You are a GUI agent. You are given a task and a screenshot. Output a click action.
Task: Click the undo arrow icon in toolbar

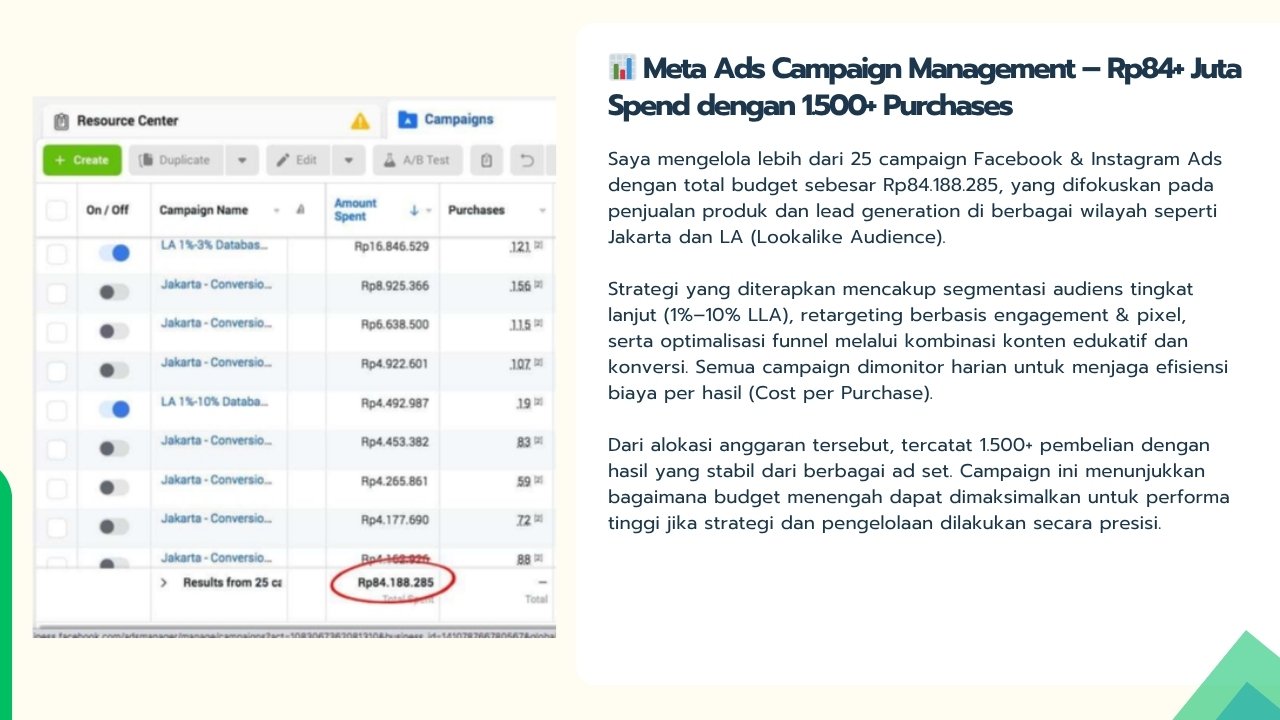[x=526, y=160]
